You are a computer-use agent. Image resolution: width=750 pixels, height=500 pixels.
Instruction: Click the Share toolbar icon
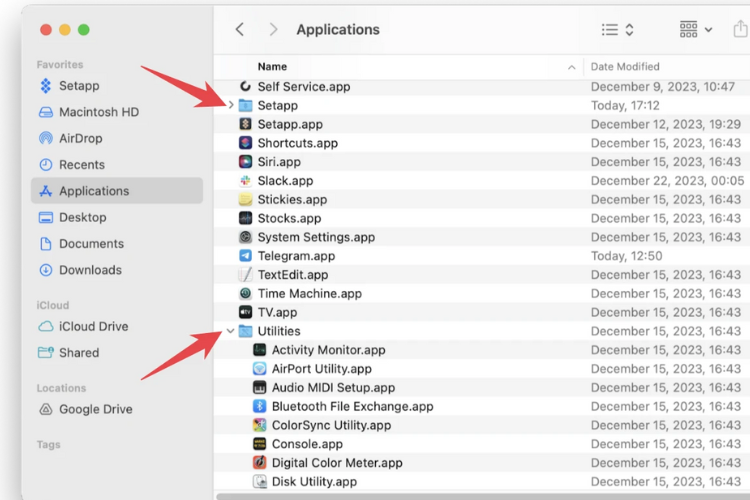click(x=741, y=29)
